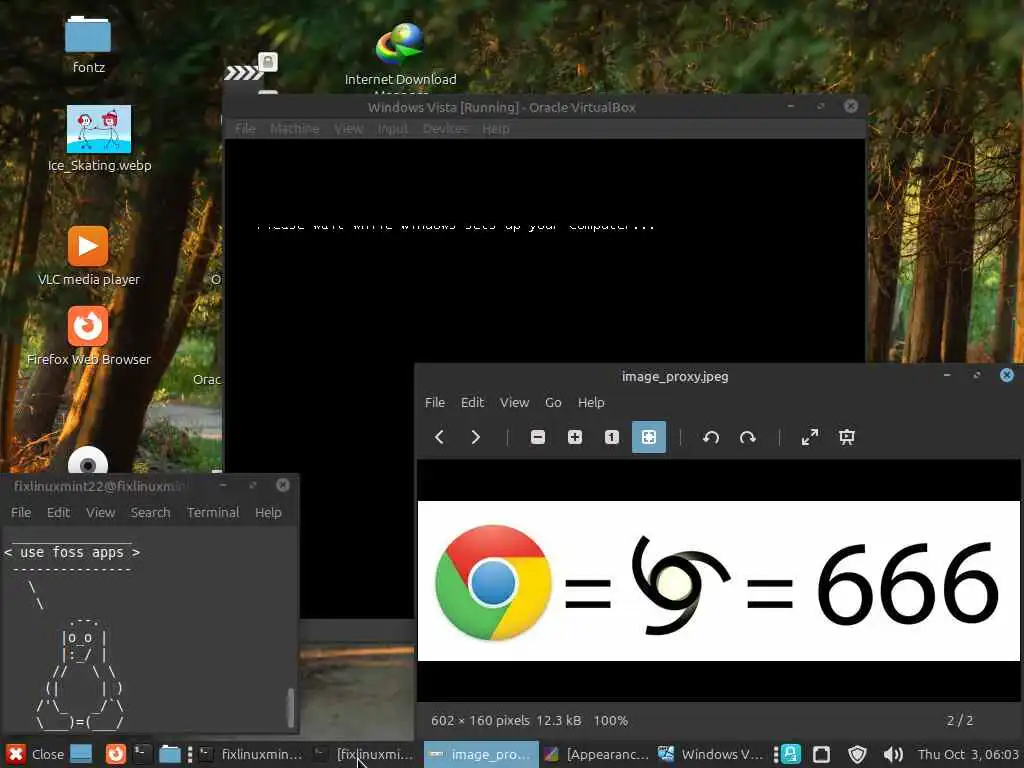Screen dimensions: 1024x768
Task: Switch to image_pro... taskbar entry
Action: [481, 754]
